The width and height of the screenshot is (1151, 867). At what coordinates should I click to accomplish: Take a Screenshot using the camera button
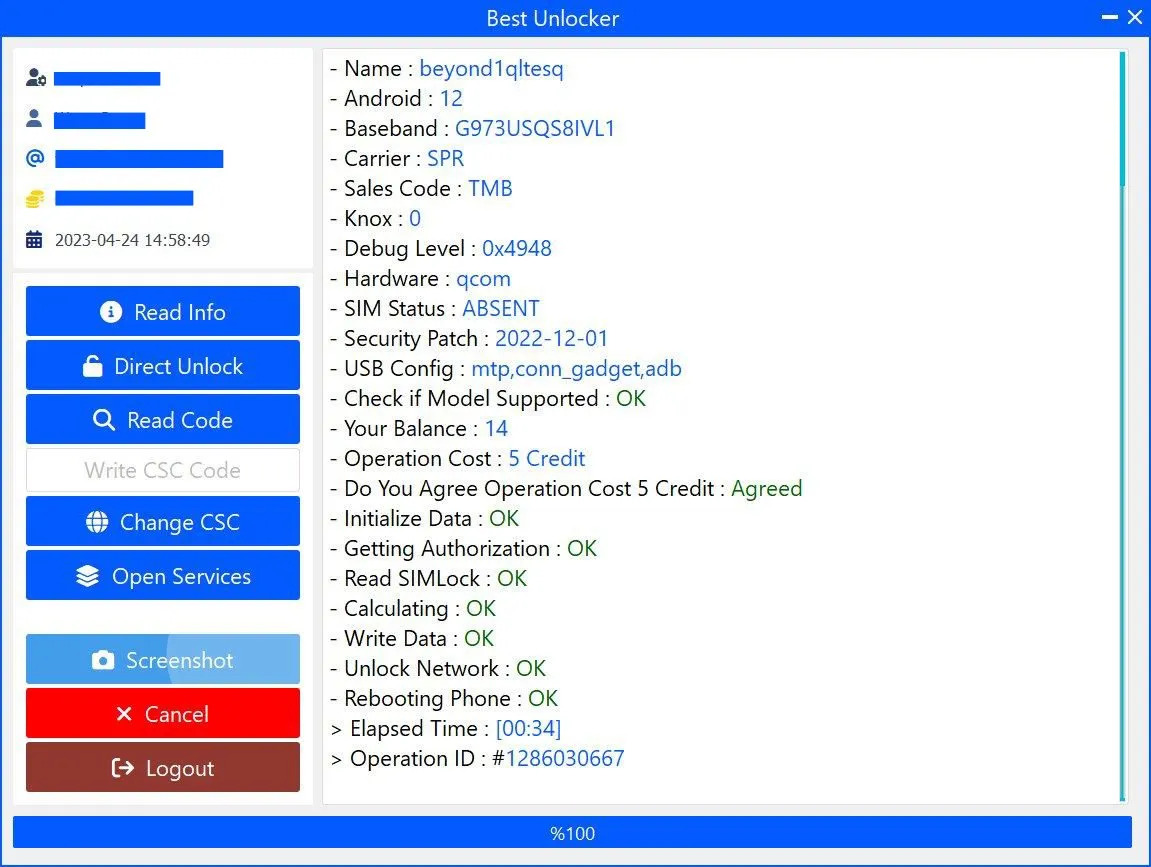point(162,659)
